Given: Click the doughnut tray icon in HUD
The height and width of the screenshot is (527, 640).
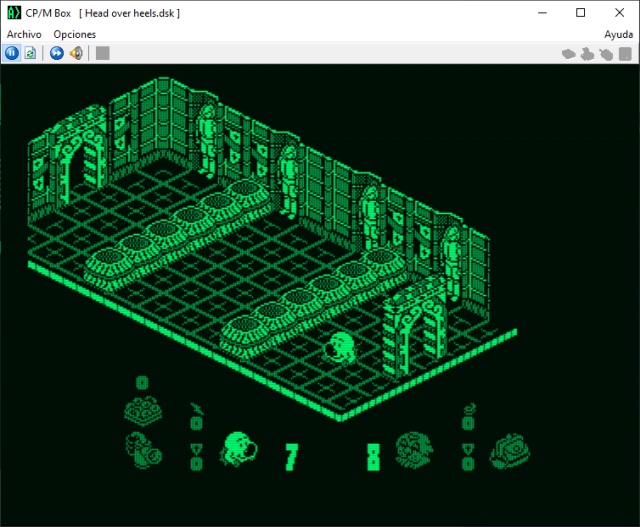Looking at the screenshot, I should click(143, 410).
